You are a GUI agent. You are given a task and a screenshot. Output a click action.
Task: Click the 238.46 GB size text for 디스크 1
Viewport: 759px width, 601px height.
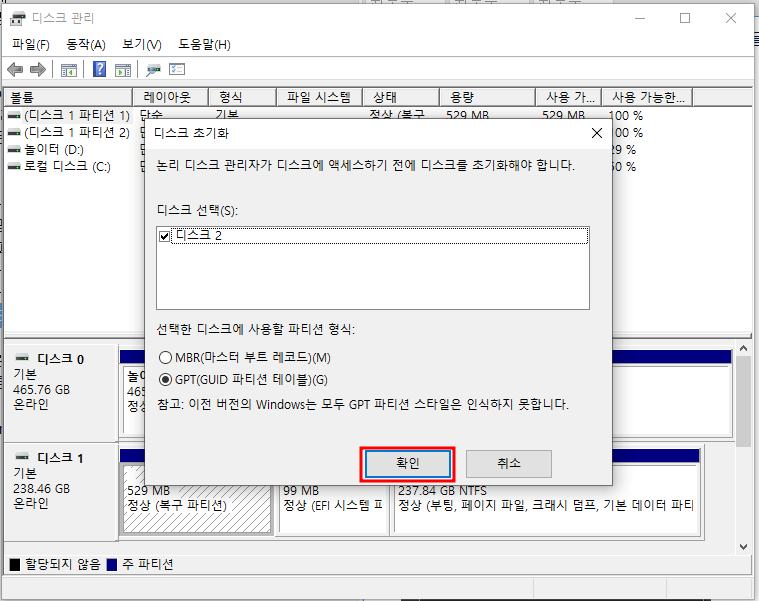42,489
